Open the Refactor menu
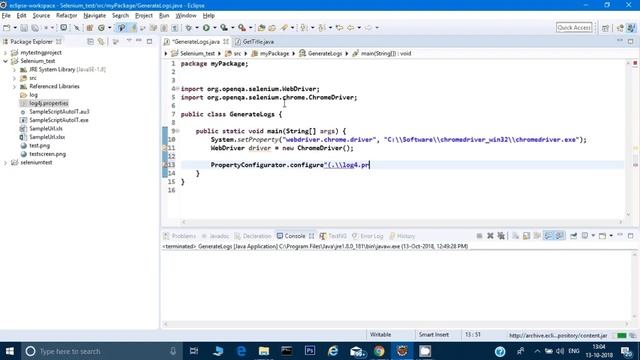 (x=67, y=16)
